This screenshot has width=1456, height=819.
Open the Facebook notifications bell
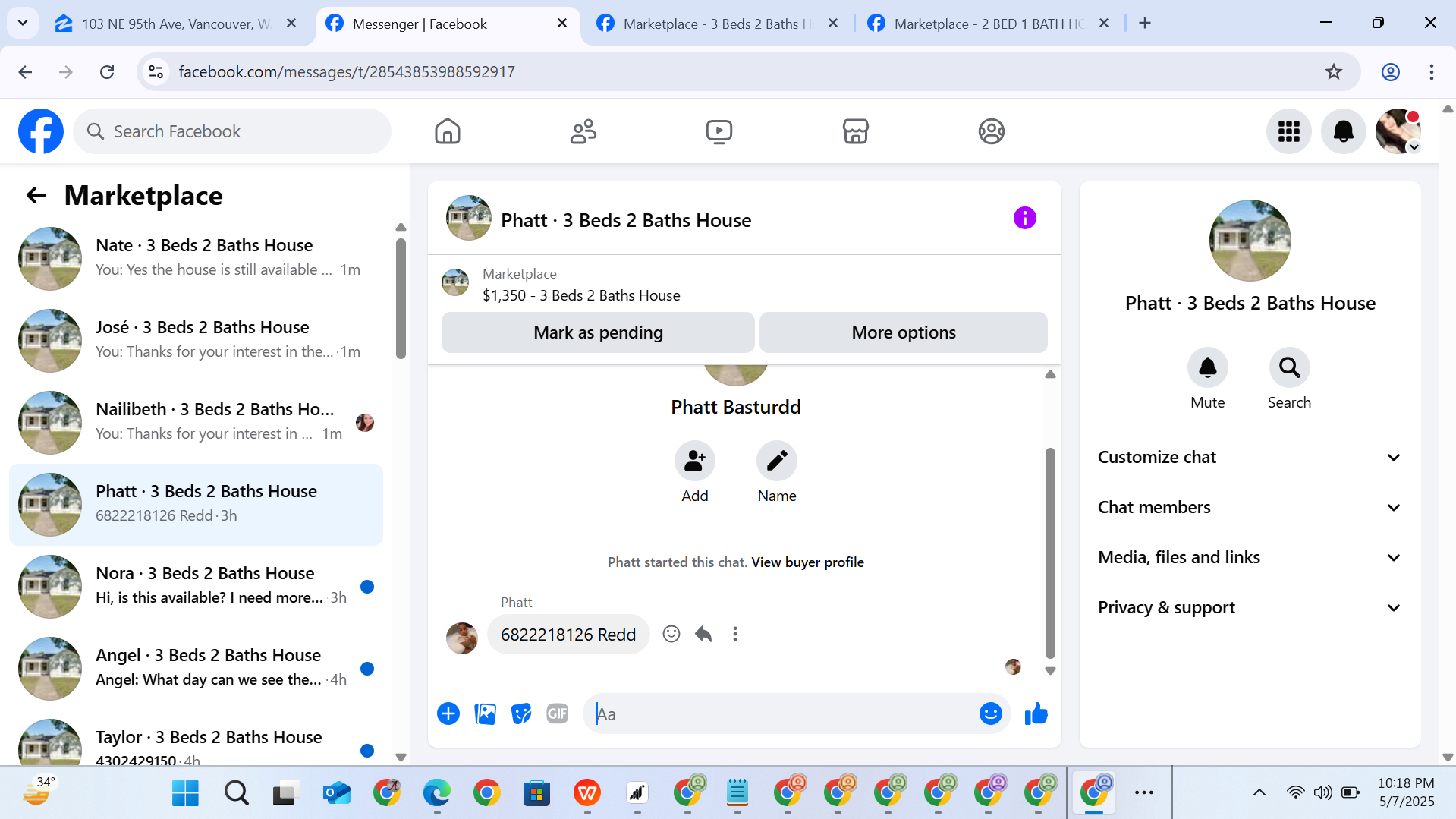[x=1344, y=131]
